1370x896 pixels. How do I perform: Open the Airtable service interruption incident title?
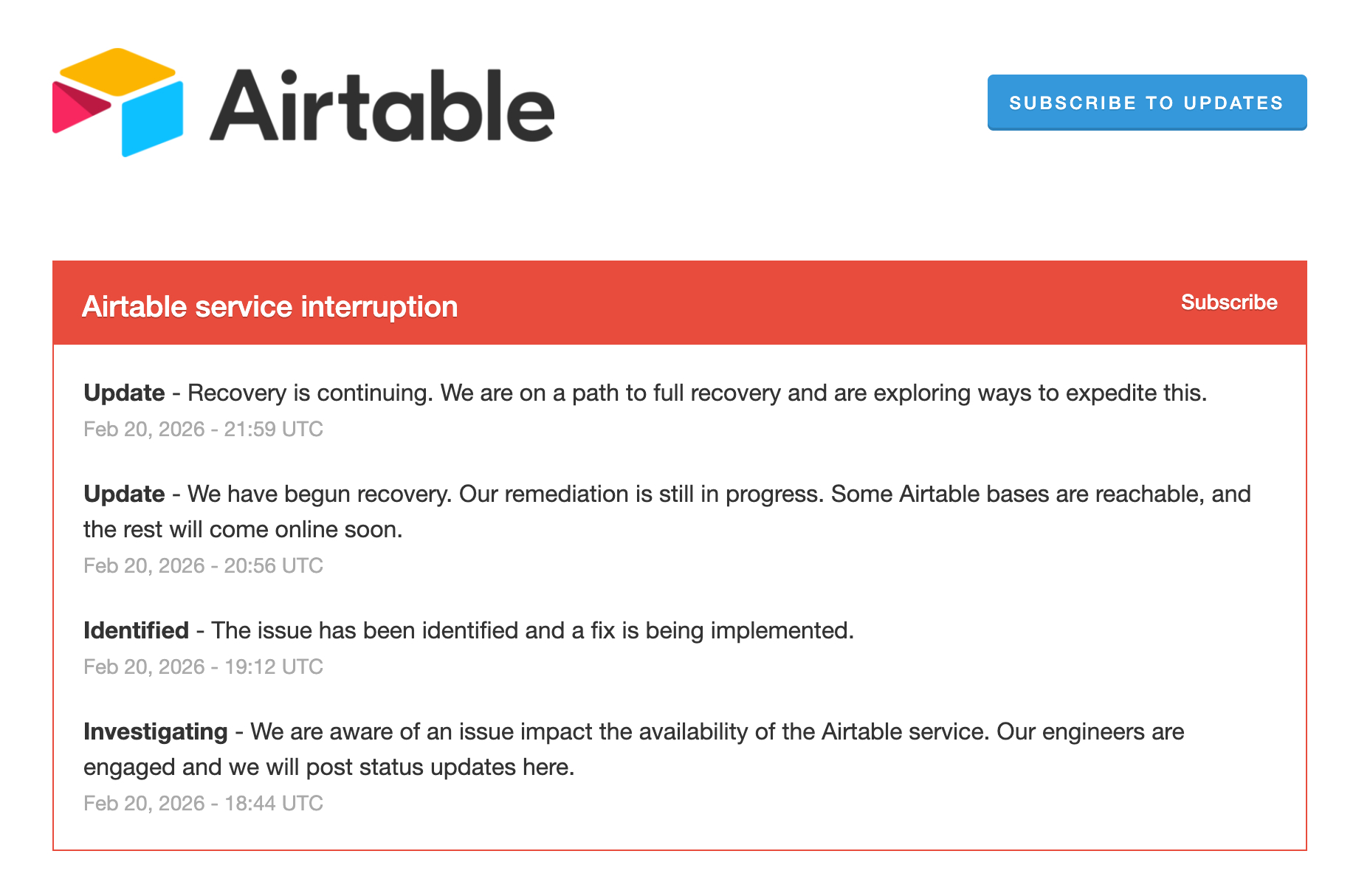click(x=269, y=307)
